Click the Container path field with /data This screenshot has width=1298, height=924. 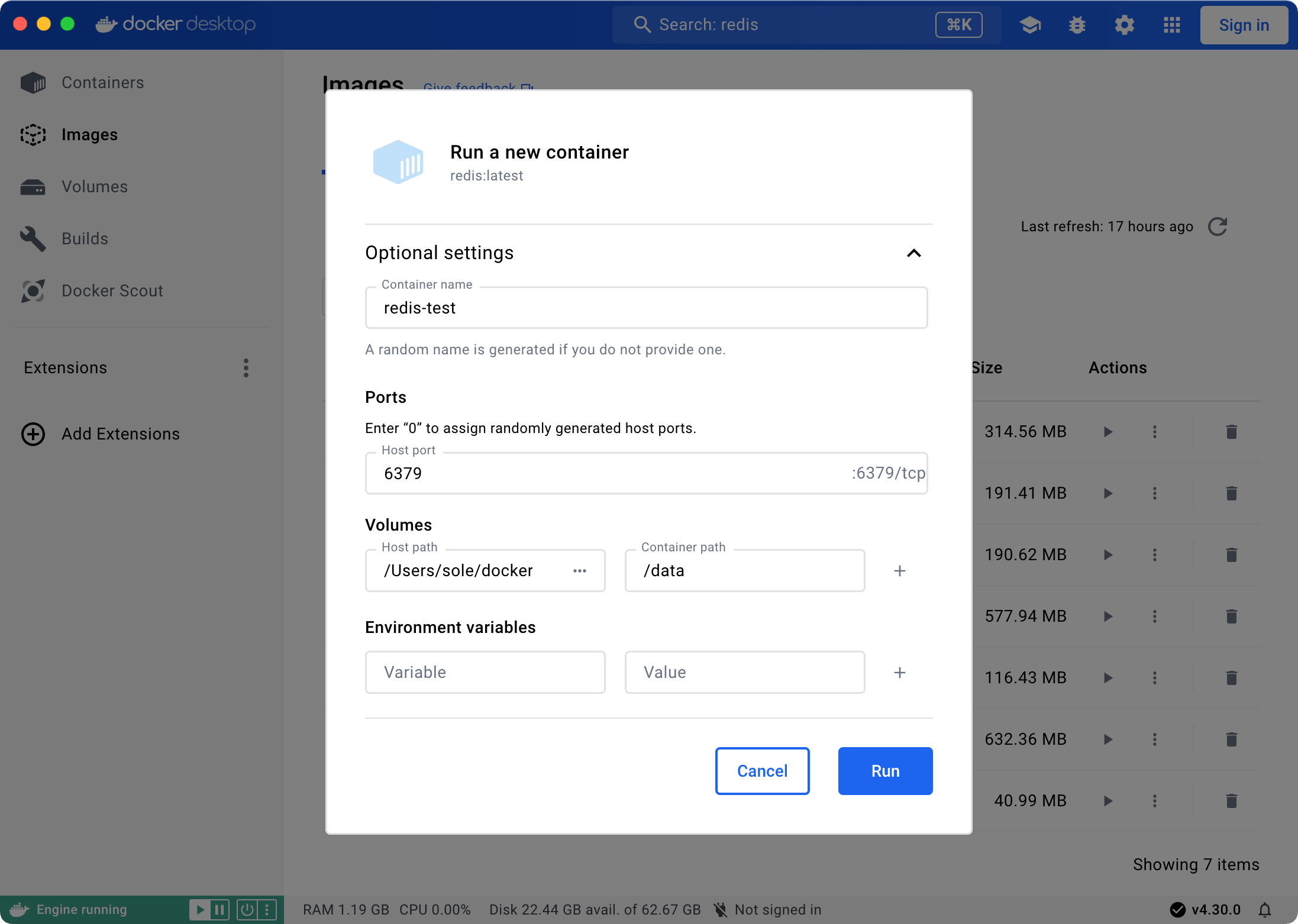(x=745, y=571)
